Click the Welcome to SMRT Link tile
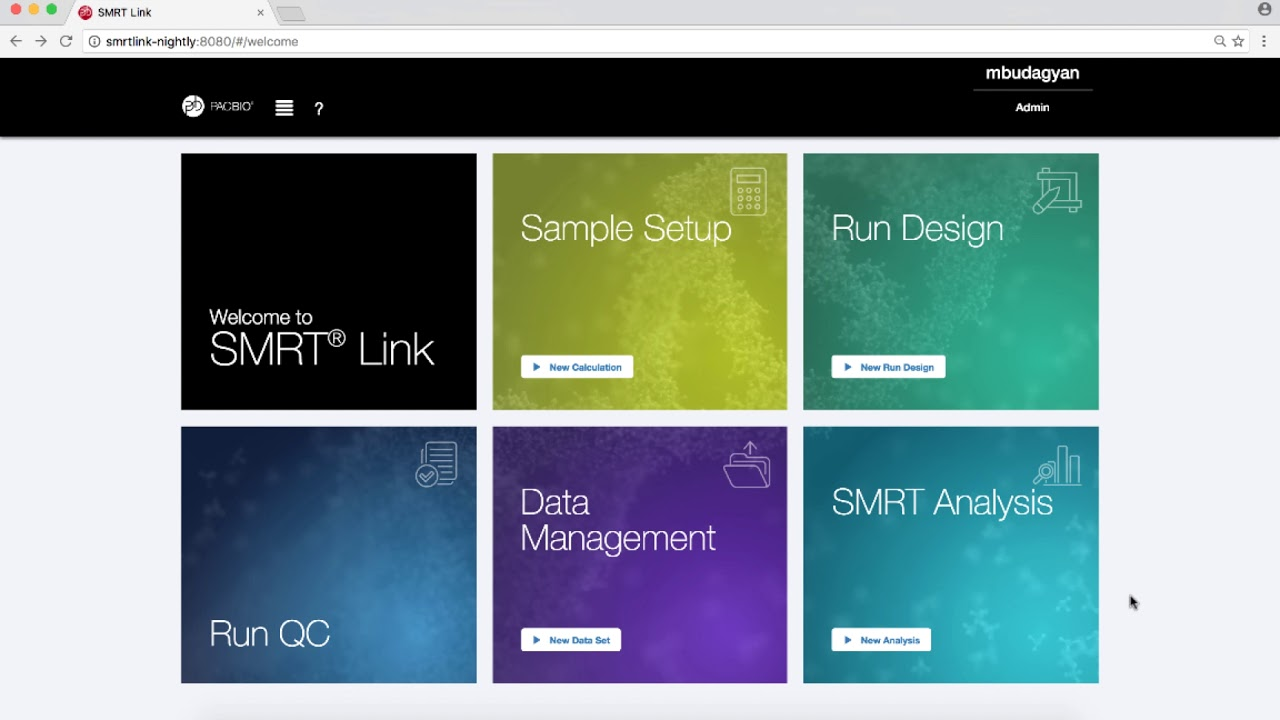 [x=329, y=281]
